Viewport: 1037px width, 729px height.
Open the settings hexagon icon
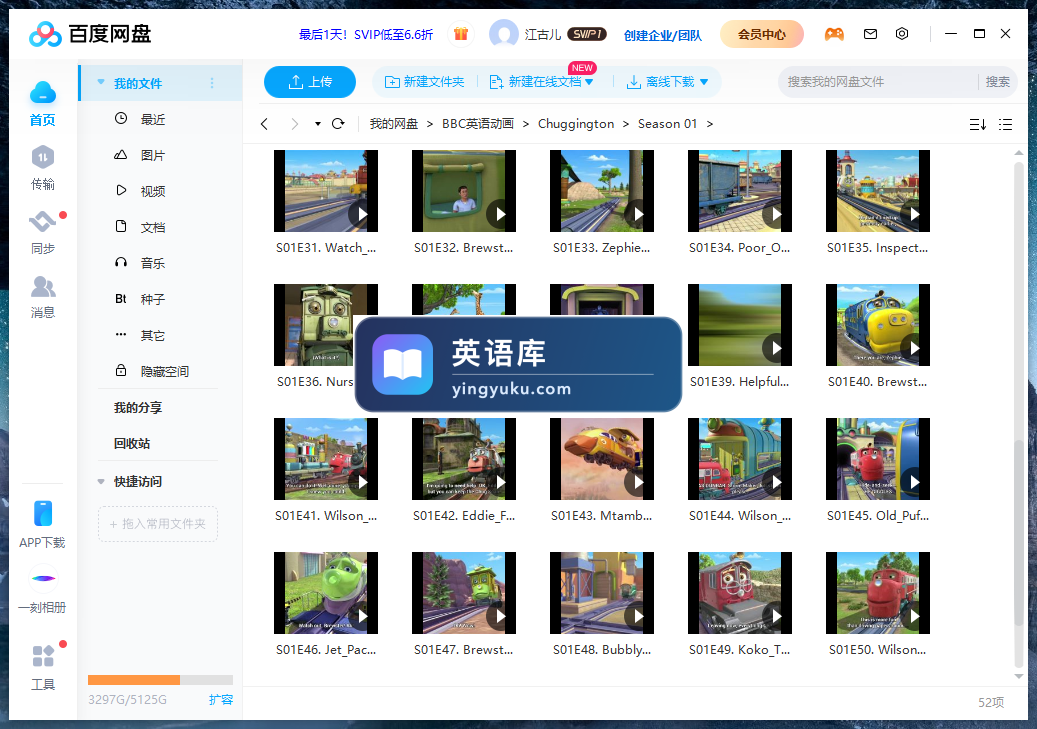coord(902,34)
